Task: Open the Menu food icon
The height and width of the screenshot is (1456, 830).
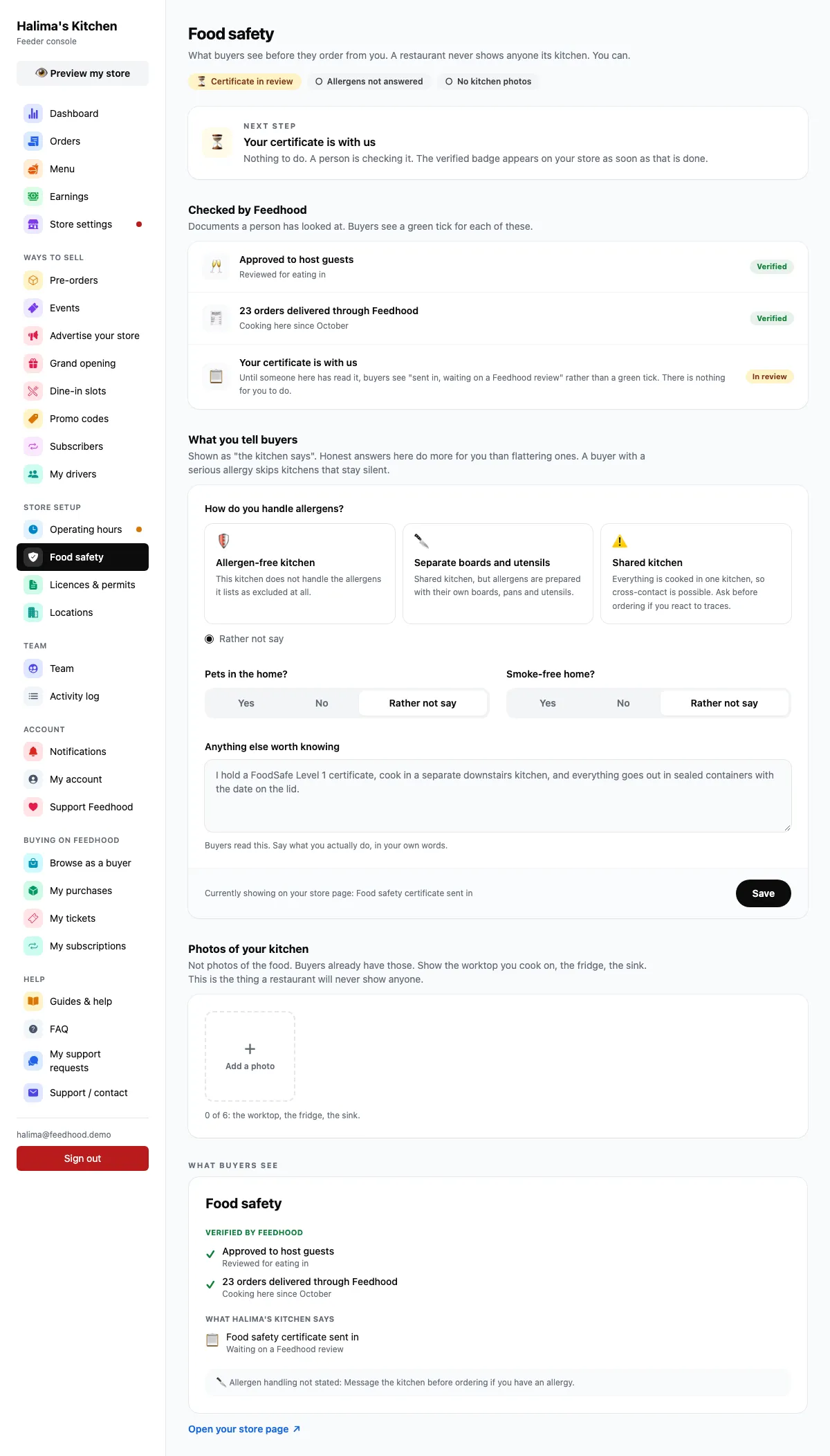Action: point(33,169)
